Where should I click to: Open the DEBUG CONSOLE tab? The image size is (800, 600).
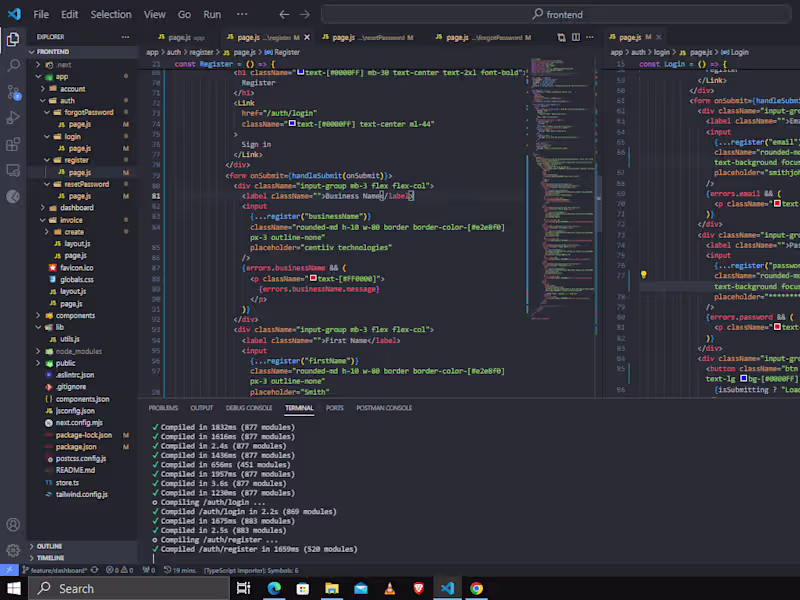point(249,408)
